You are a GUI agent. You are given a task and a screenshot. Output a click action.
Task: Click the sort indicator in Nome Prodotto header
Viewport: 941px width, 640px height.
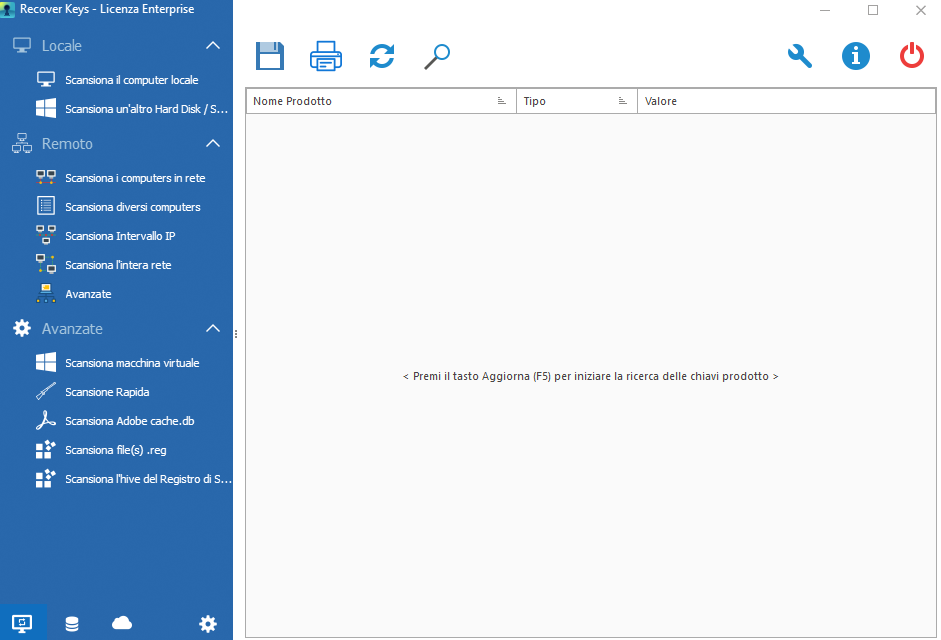[502, 101]
